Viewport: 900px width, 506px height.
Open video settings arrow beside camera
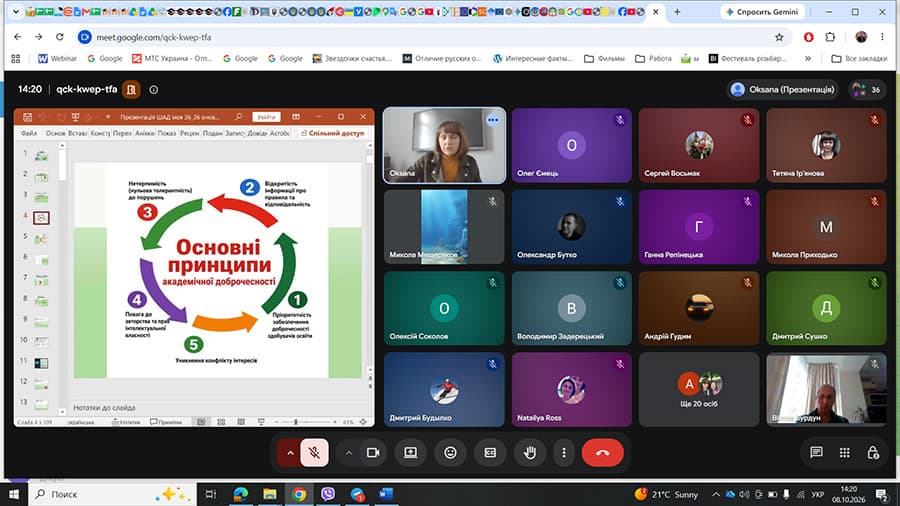[348, 453]
